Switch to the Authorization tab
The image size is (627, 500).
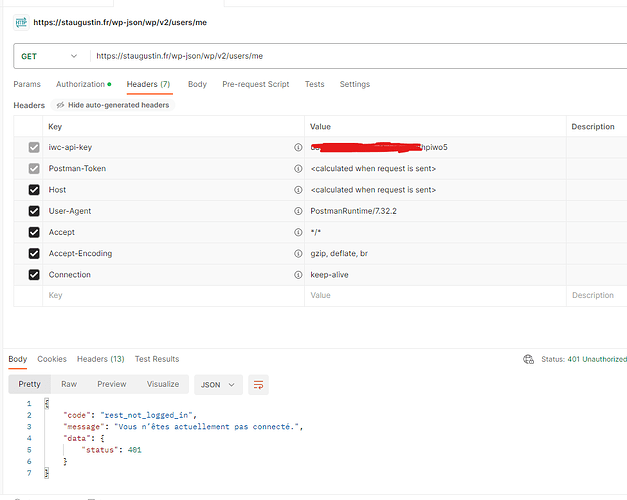(82, 84)
